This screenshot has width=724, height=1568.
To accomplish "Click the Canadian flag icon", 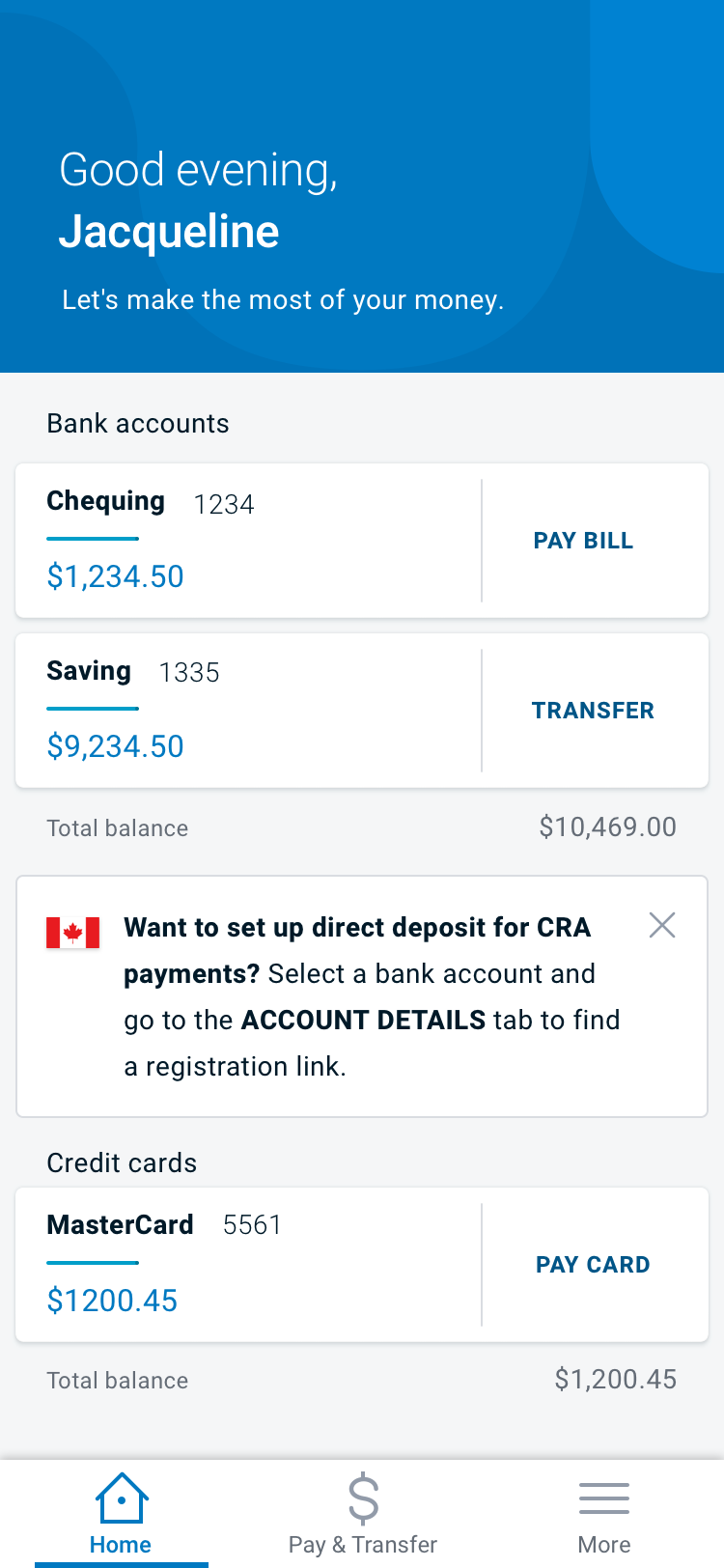I will click(x=73, y=933).
